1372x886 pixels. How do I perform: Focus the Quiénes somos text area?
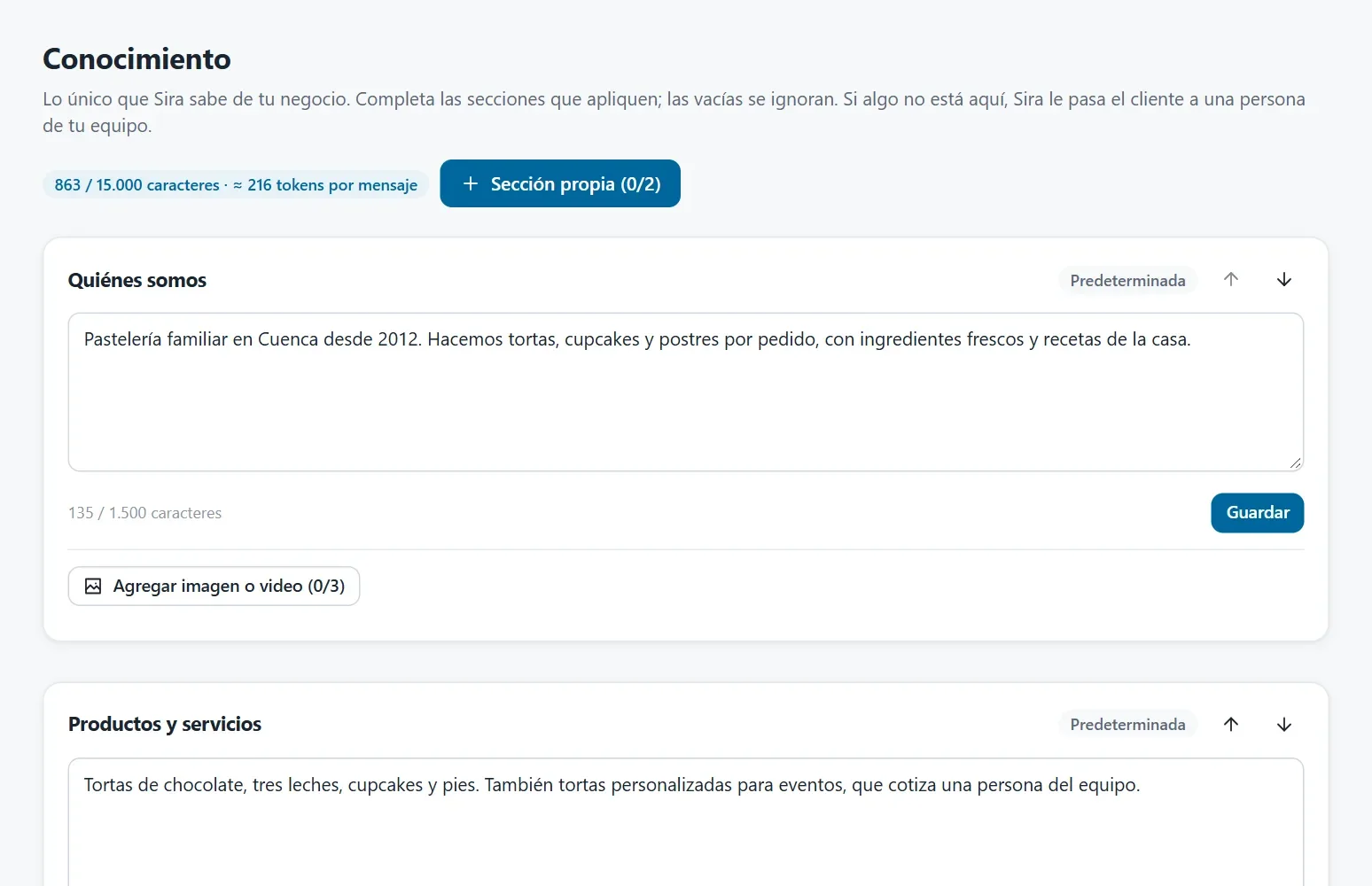click(685, 392)
